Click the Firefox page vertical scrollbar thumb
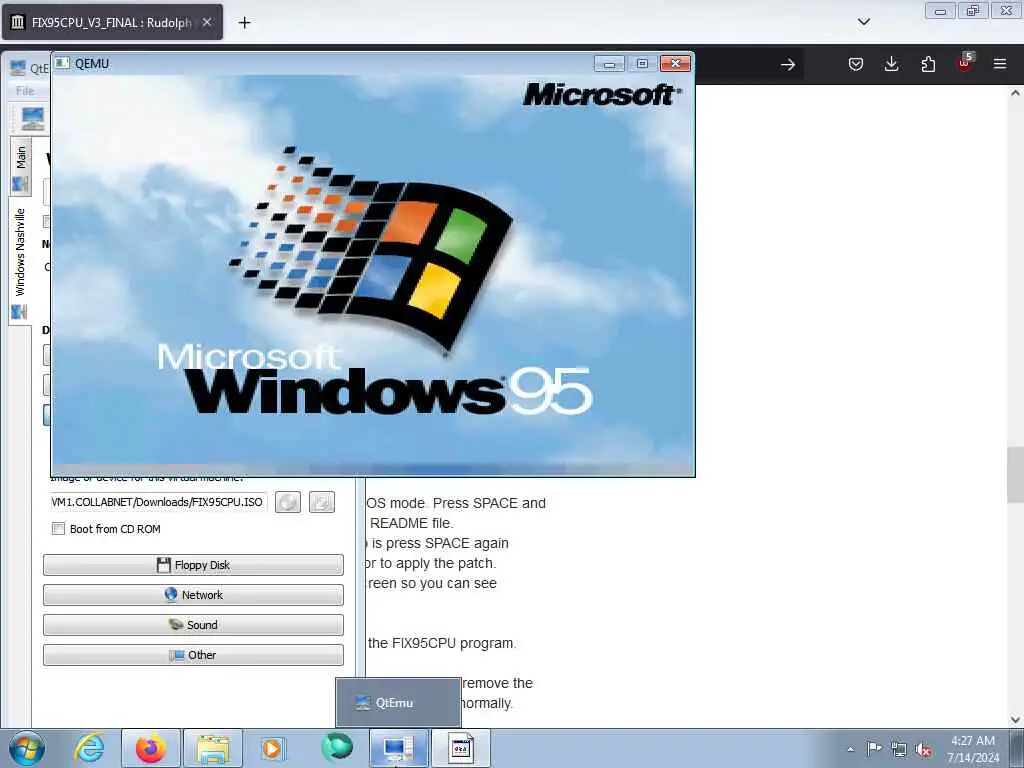The image size is (1024, 768). [1015, 475]
